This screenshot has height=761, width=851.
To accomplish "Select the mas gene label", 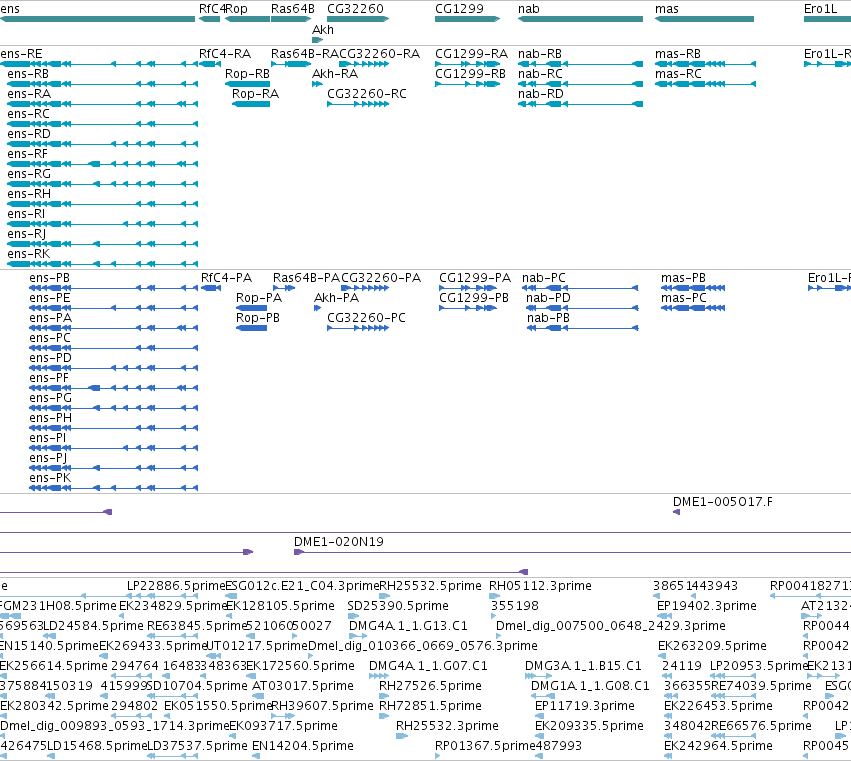I will click(x=666, y=9).
